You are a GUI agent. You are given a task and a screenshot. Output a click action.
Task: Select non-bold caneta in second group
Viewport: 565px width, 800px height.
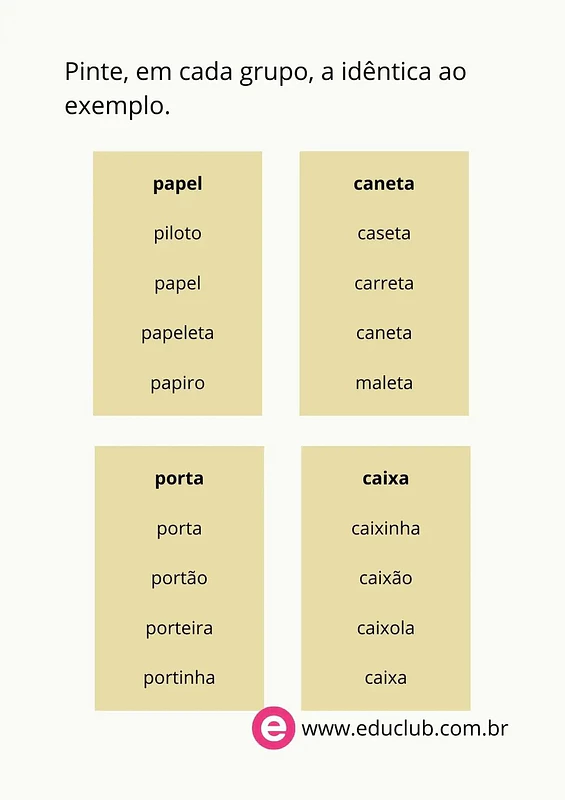point(384,334)
